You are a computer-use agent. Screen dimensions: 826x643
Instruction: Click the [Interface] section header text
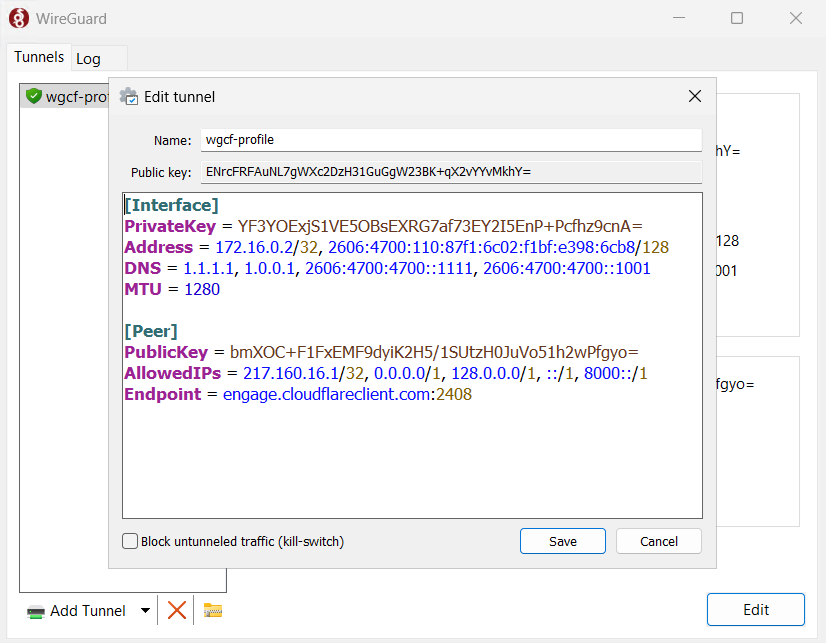pos(171,205)
